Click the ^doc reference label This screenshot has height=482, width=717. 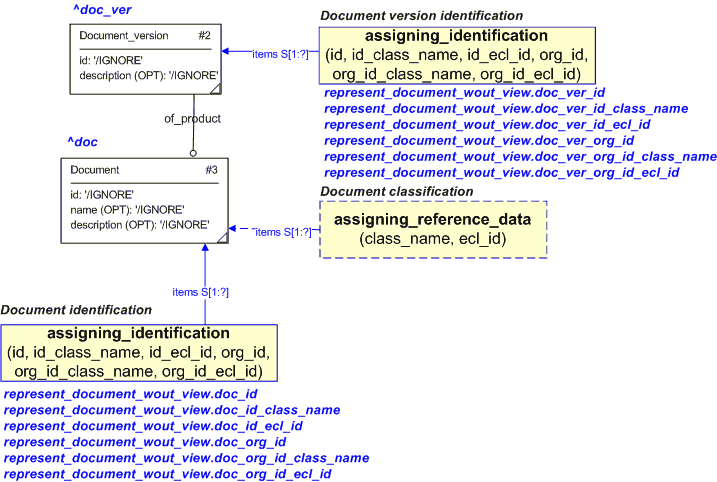83,142
